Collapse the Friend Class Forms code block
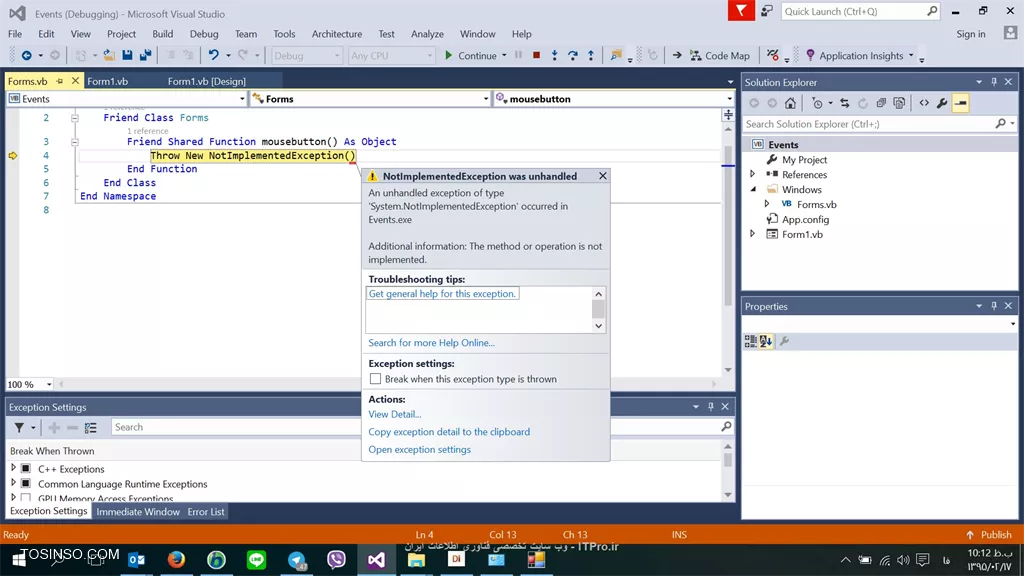The height and width of the screenshot is (576, 1024). pos(75,118)
